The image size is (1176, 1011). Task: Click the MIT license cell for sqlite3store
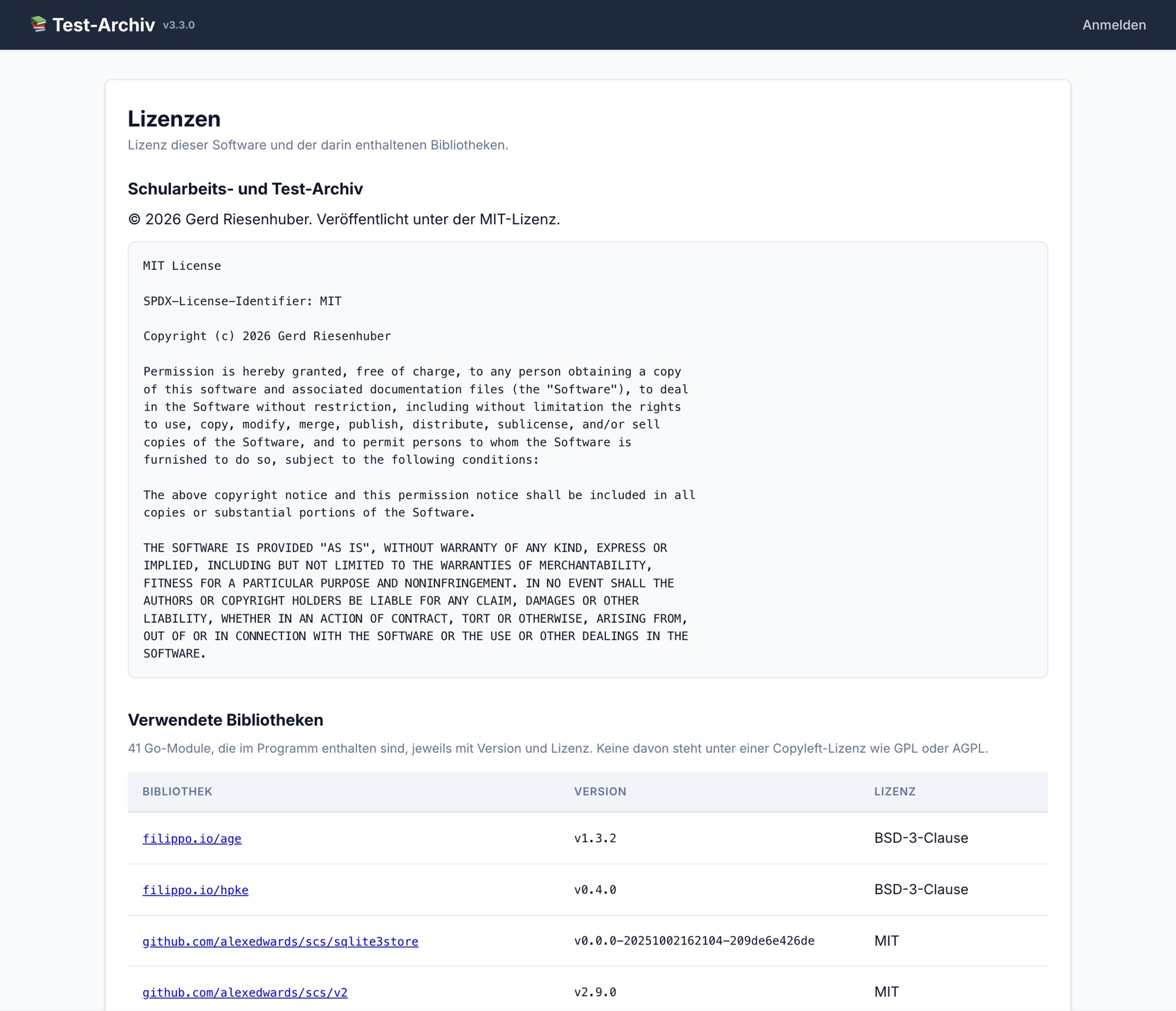pyautogui.click(x=886, y=940)
